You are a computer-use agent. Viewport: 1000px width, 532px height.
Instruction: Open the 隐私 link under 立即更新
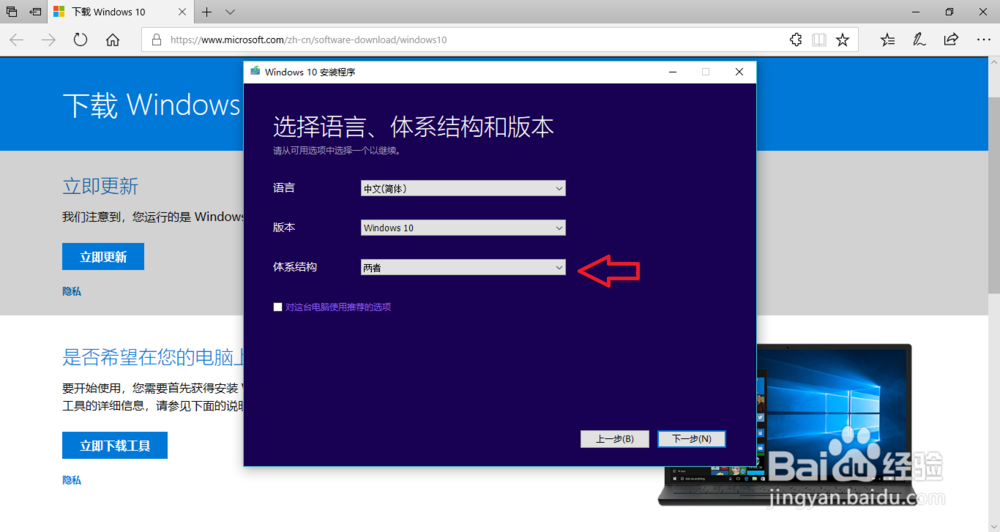(71, 292)
